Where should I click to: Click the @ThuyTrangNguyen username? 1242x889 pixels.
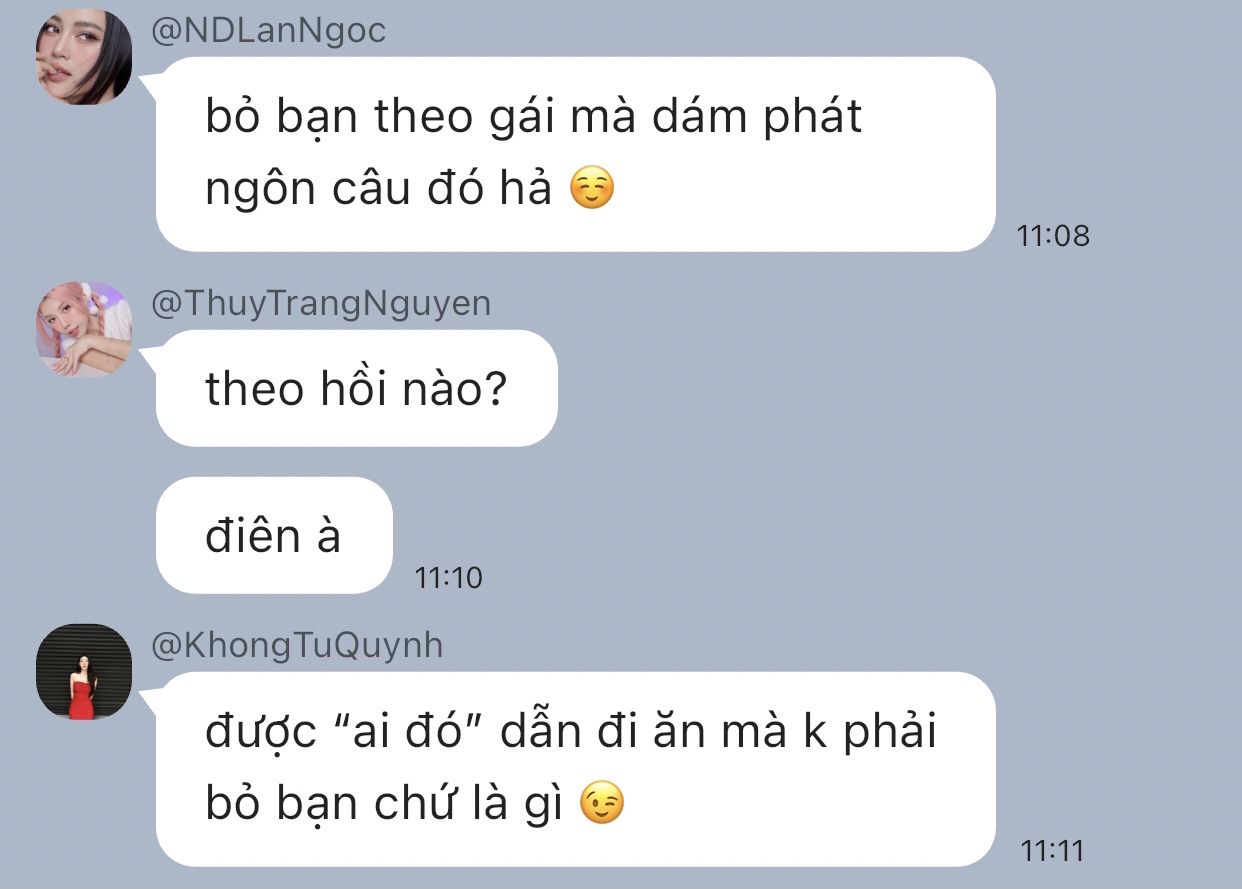pos(321,303)
